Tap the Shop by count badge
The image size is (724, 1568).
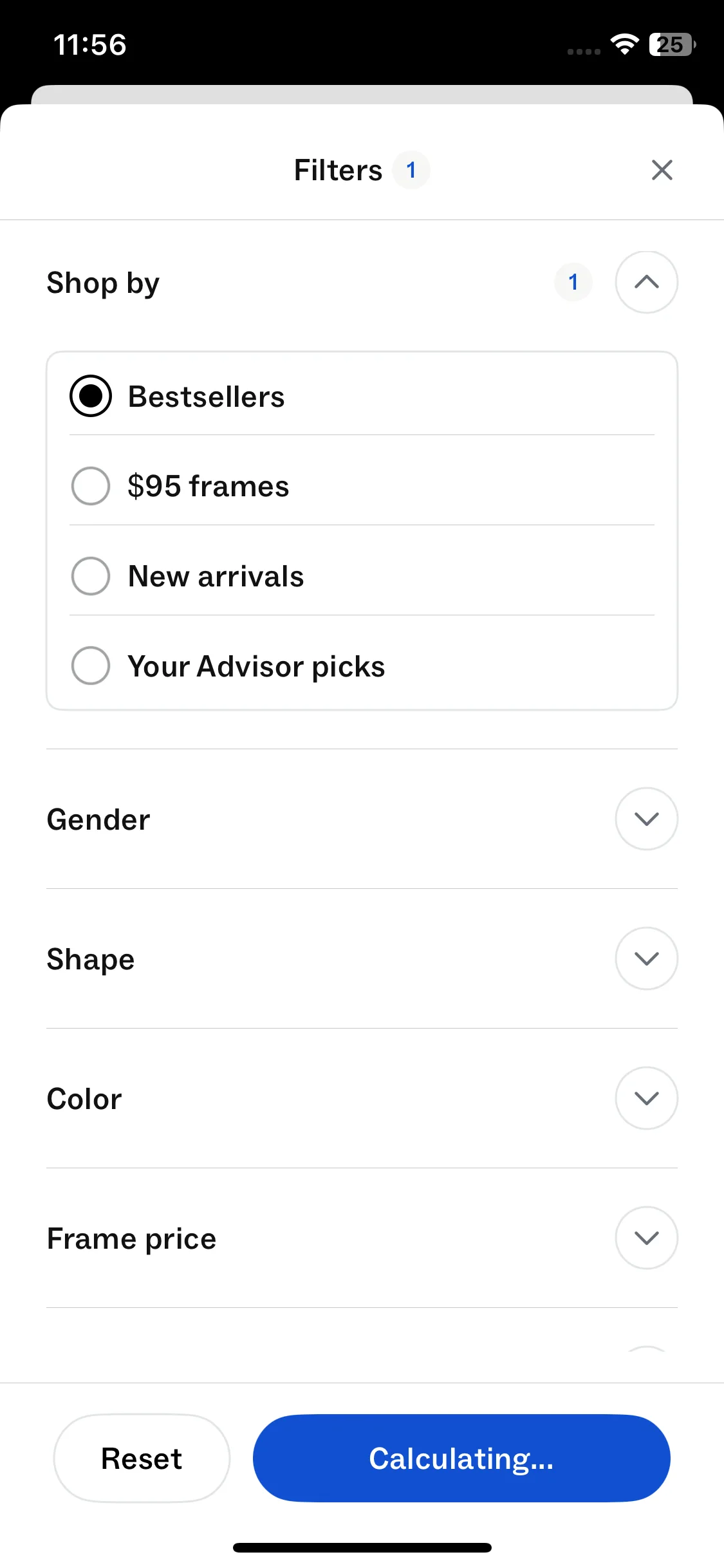coord(573,282)
